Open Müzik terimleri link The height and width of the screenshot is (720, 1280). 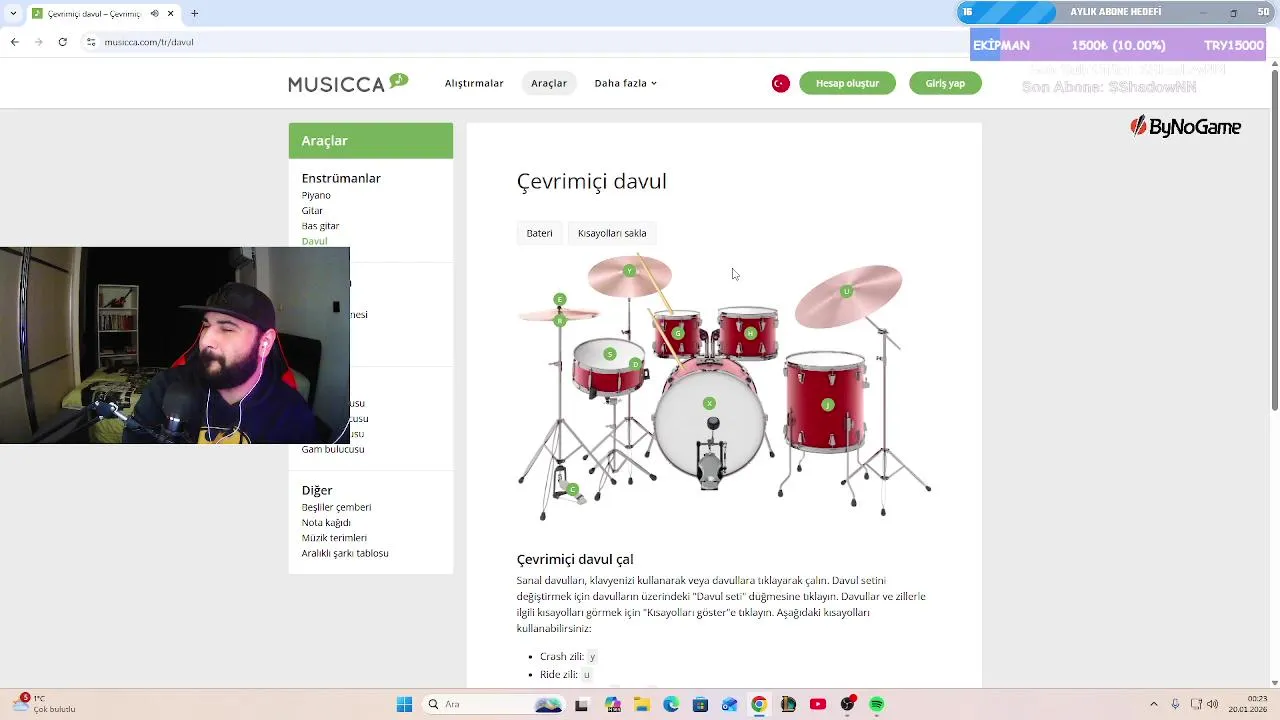coord(334,538)
